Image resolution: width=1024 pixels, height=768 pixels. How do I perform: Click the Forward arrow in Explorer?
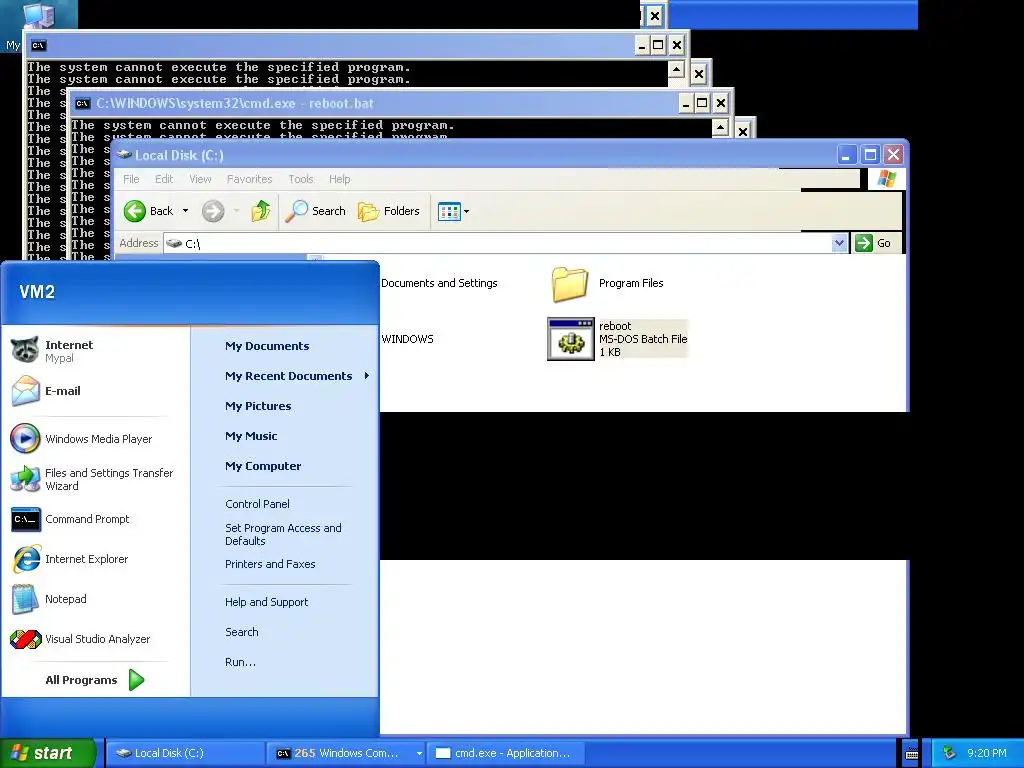point(213,211)
